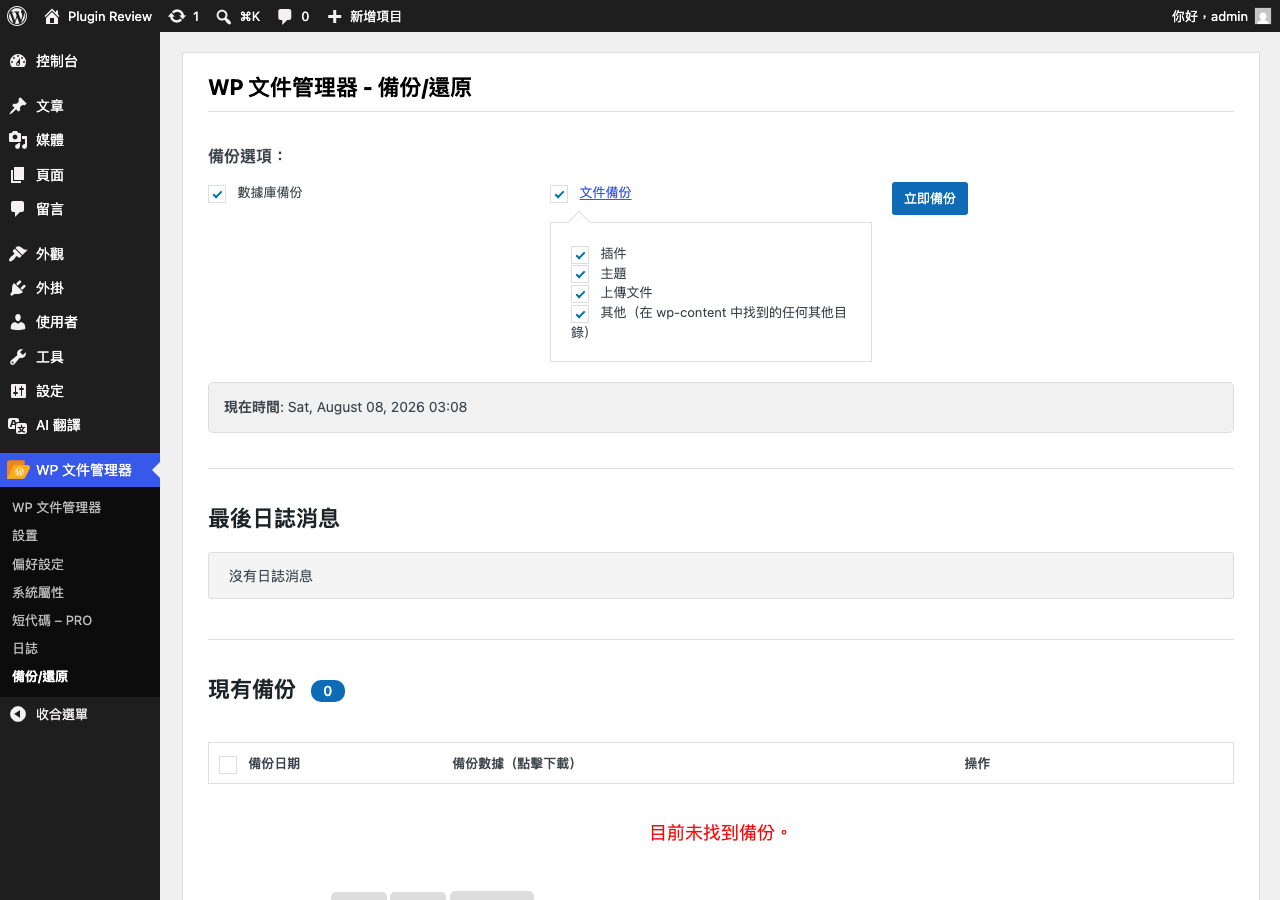The image size is (1280, 900).
Task: Uncheck the 其他 wp-content checkbox
Action: click(580, 314)
